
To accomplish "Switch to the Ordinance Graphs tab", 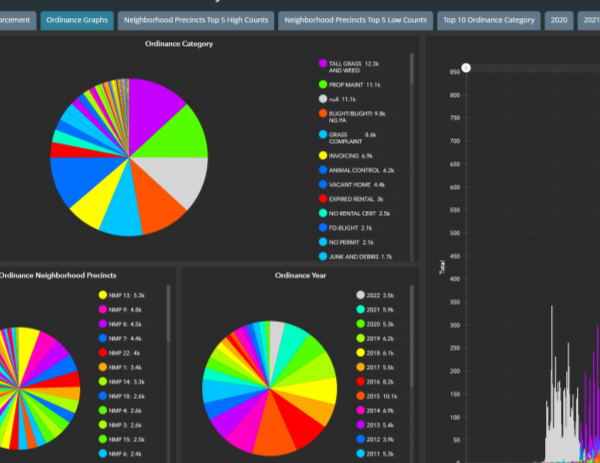I will pos(77,20).
